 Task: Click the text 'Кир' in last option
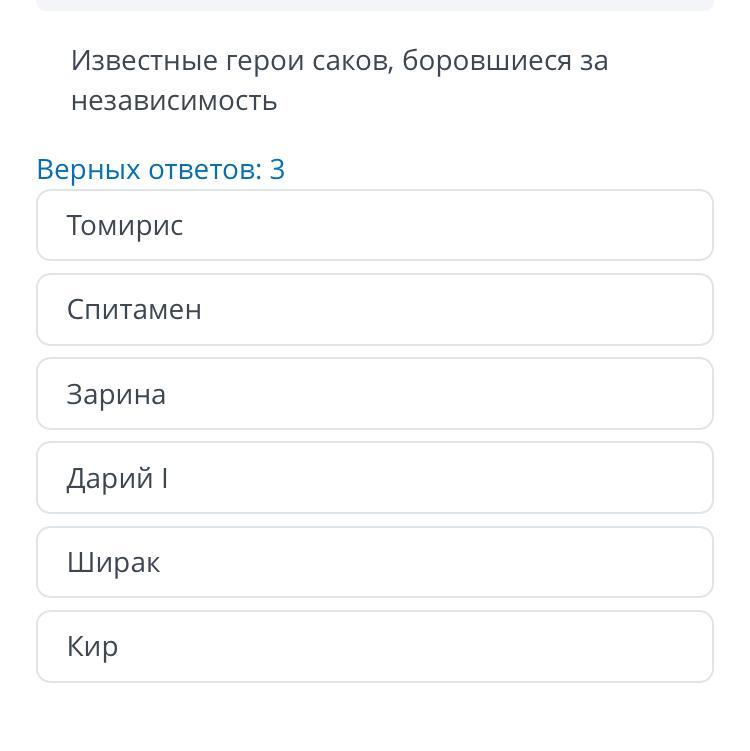tap(92, 647)
